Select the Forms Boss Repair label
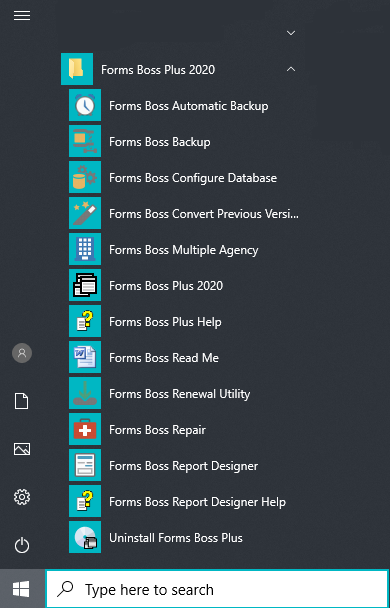391x609 pixels. coord(158,430)
